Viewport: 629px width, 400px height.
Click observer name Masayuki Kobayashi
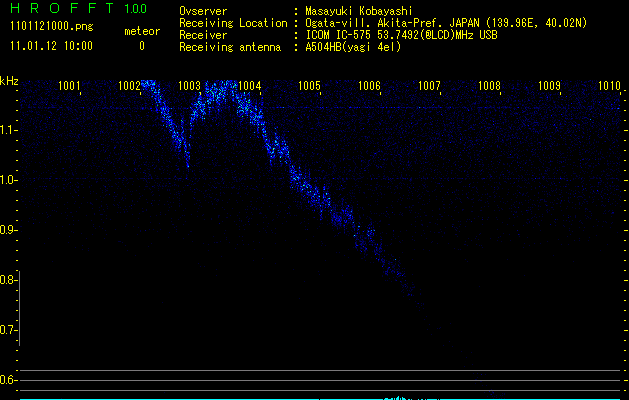[x=359, y=11]
